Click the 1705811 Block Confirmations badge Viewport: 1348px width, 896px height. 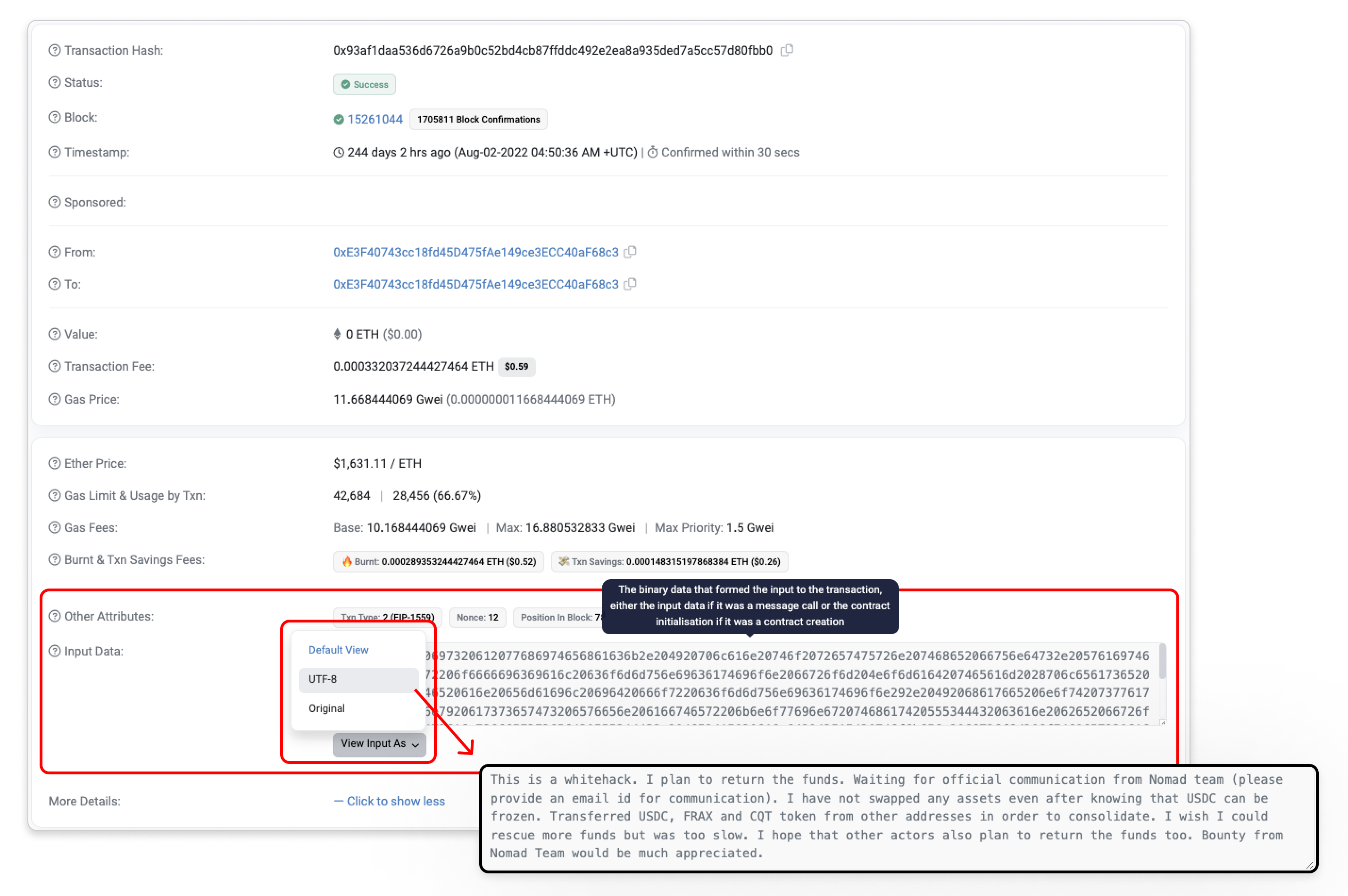478,119
